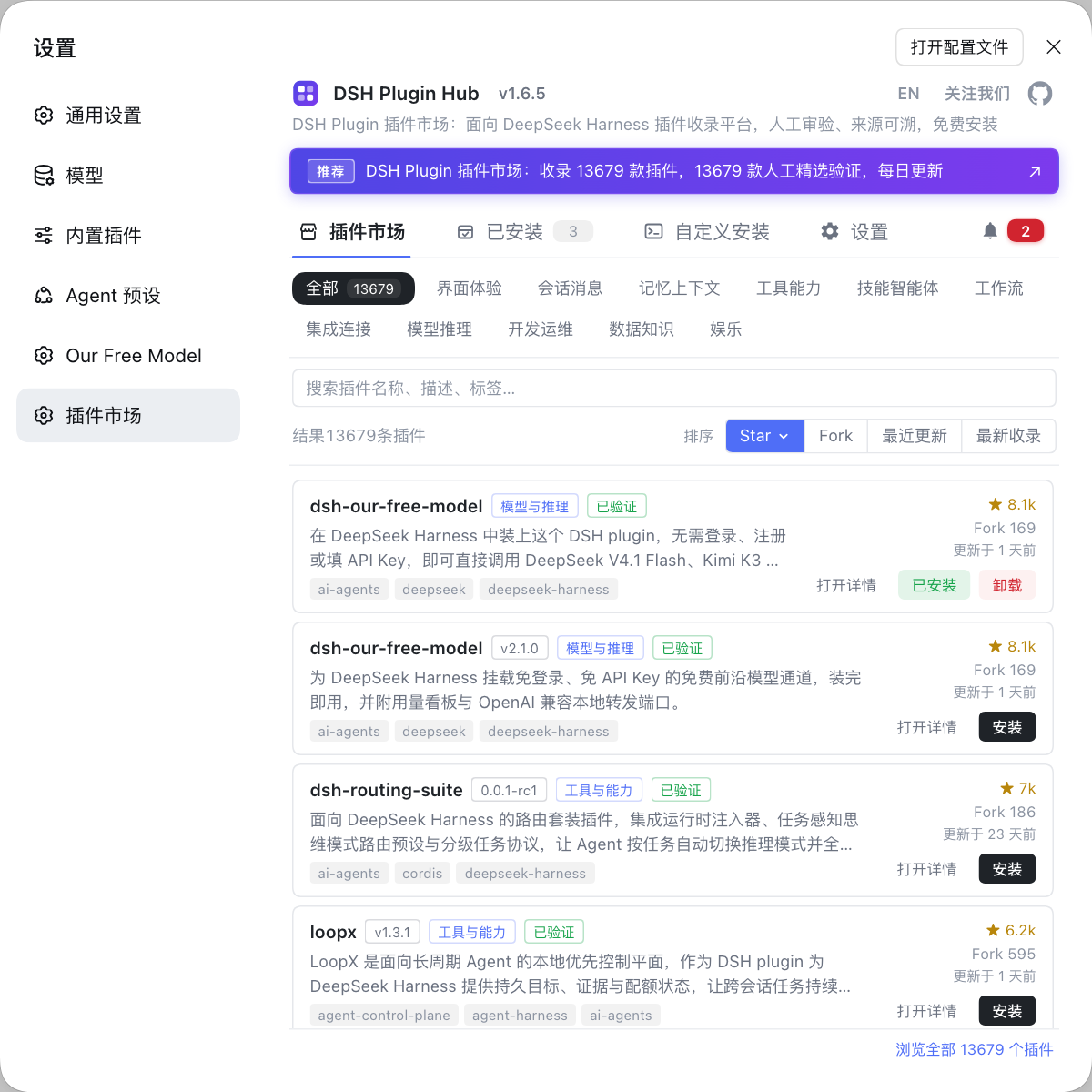Install dsh-our-free-model v2.1.0
Viewport: 1092px width, 1092px height.
(1007, 727)
